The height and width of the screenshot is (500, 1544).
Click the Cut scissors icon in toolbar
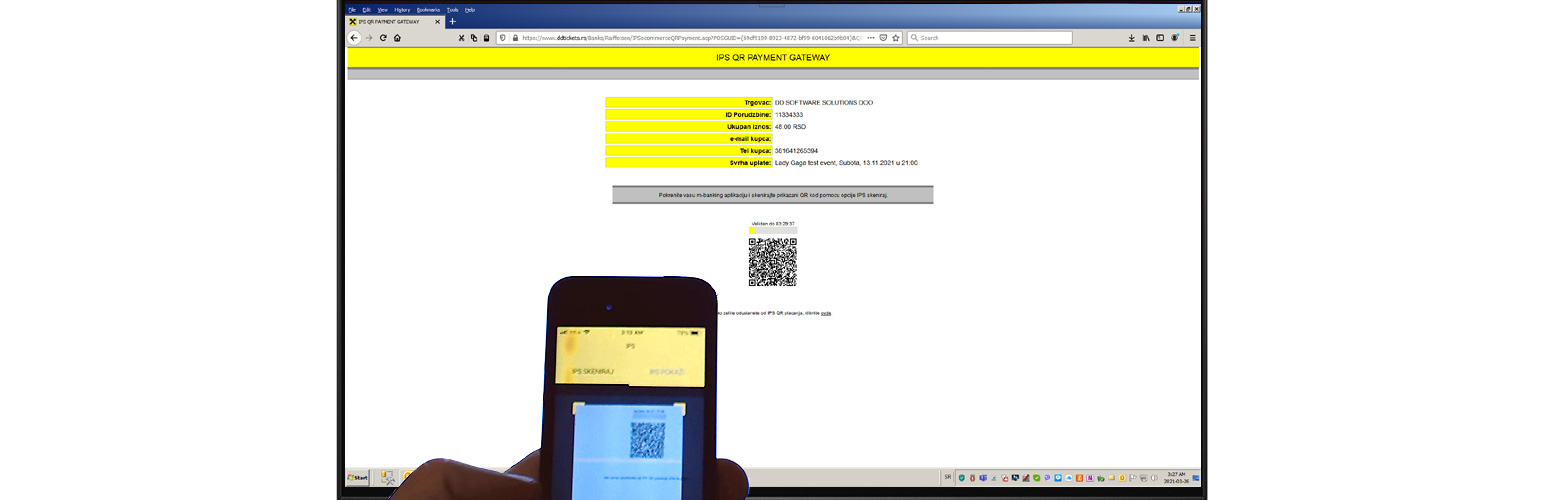point(461,38)
